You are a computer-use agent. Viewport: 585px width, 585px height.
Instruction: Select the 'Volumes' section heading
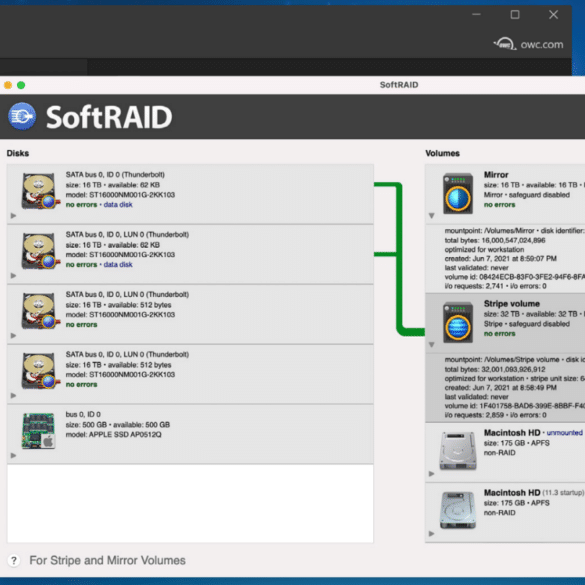[442, 153]
